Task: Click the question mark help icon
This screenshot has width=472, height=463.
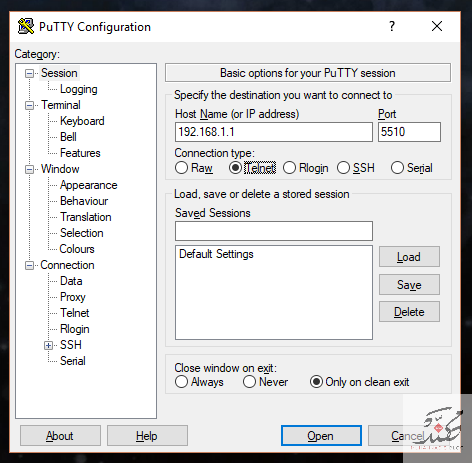Action: point(392,26)
